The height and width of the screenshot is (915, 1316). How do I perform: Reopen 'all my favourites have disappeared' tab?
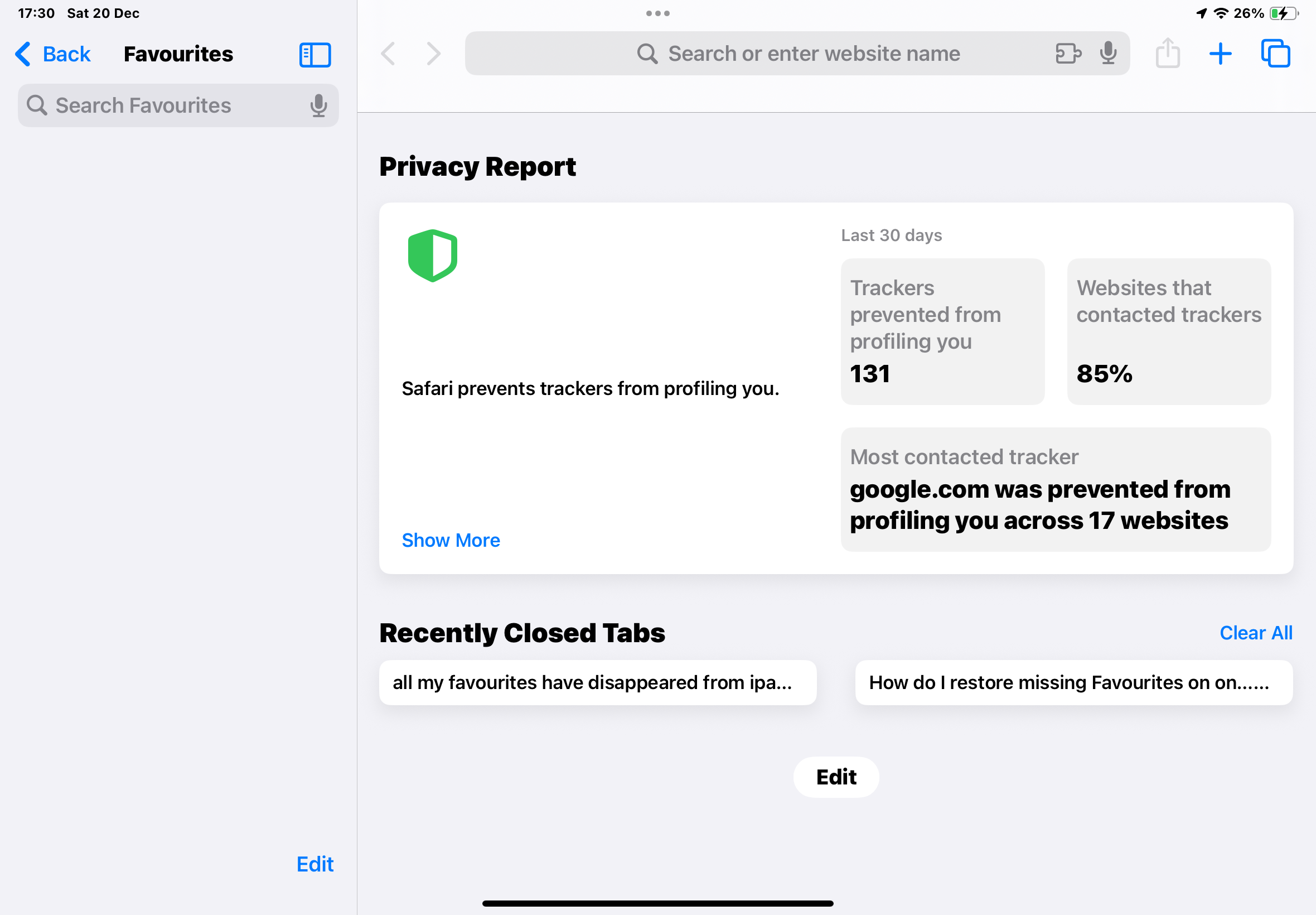597,682
